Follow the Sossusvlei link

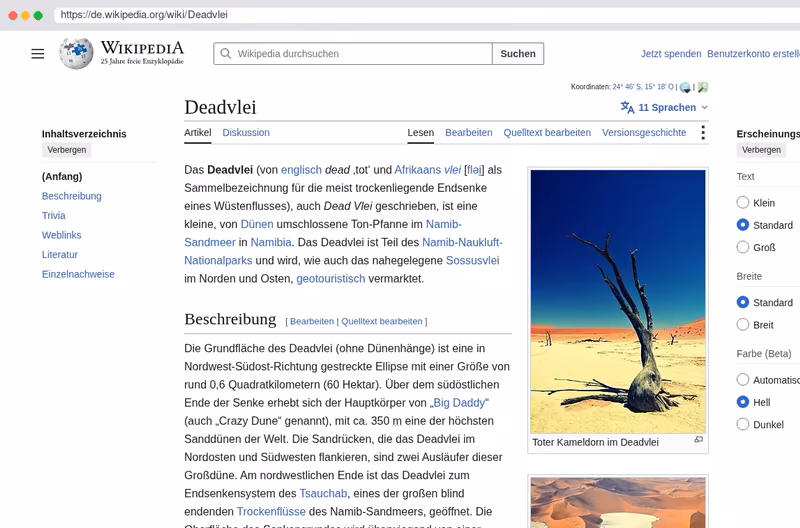tap(472, 260)
